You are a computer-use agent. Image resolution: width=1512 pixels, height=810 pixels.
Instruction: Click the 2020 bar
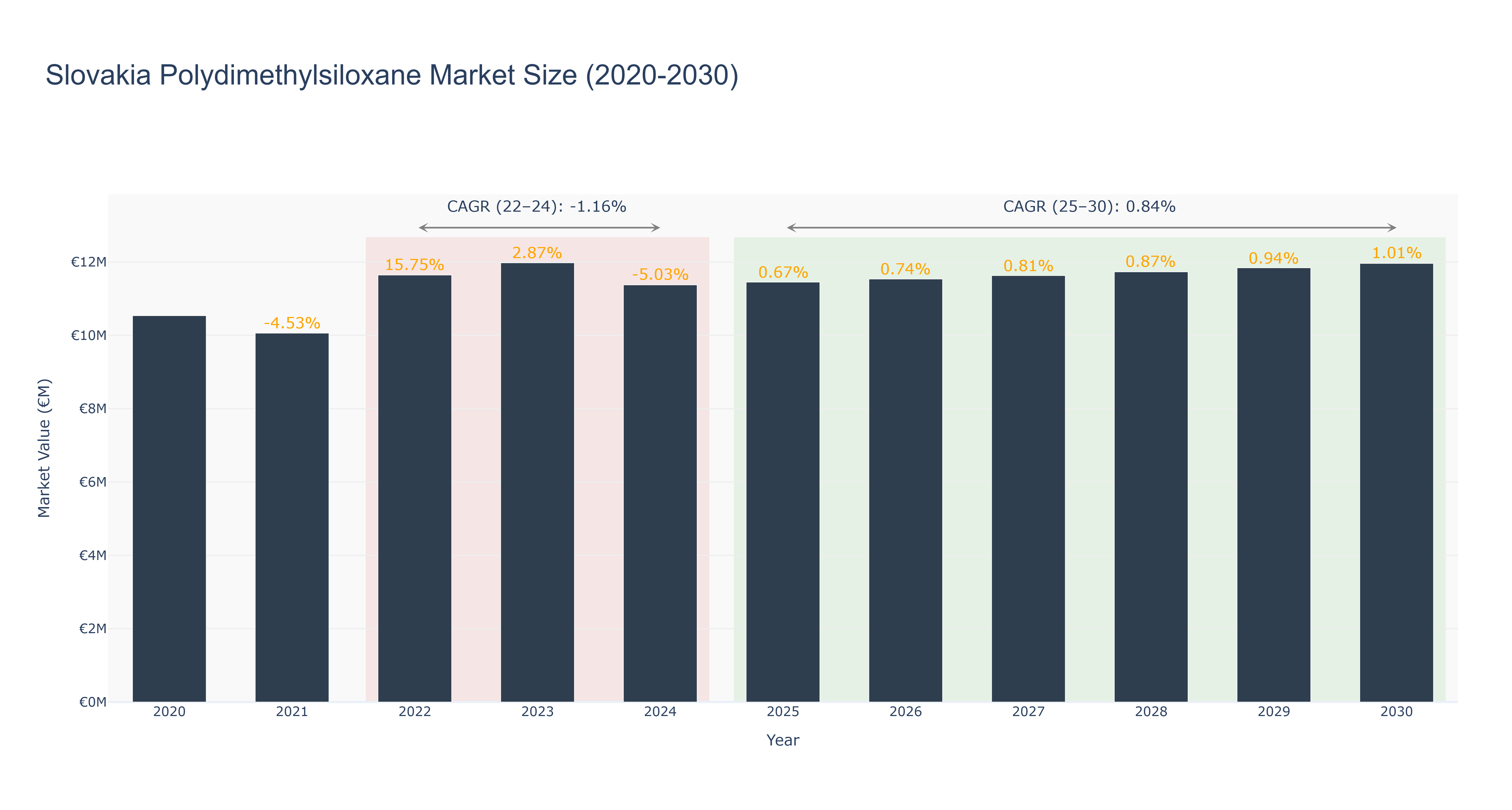[x=169, y=509]
